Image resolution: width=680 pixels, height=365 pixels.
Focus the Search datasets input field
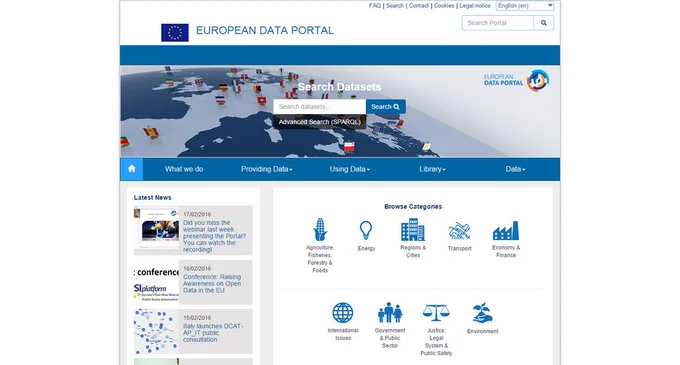320,107
